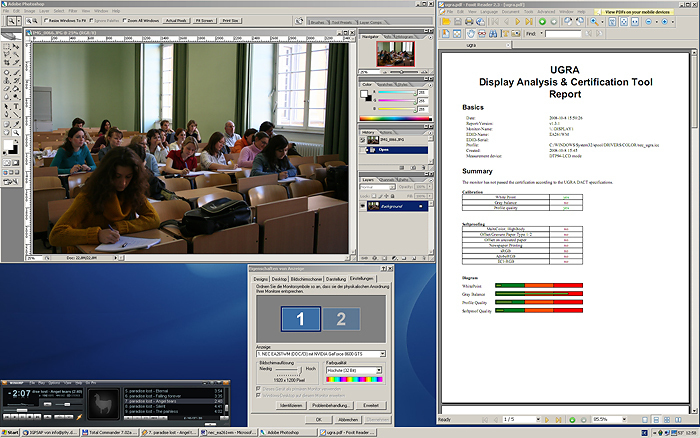Select the Brush tool in Photoshop toolbox
The height and width of the screenshot is (438, 700).
tap(16, 72)
